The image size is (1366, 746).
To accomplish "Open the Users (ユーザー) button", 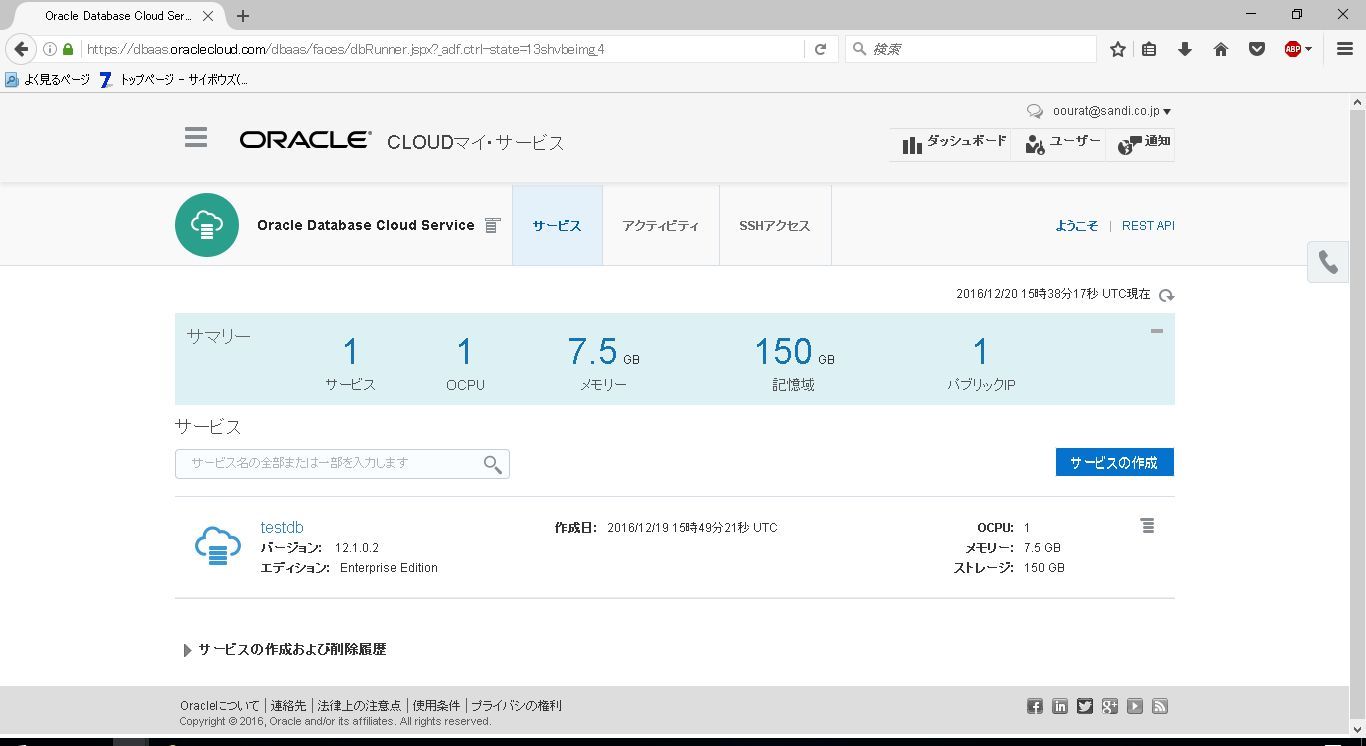I will click(1061, 144).
